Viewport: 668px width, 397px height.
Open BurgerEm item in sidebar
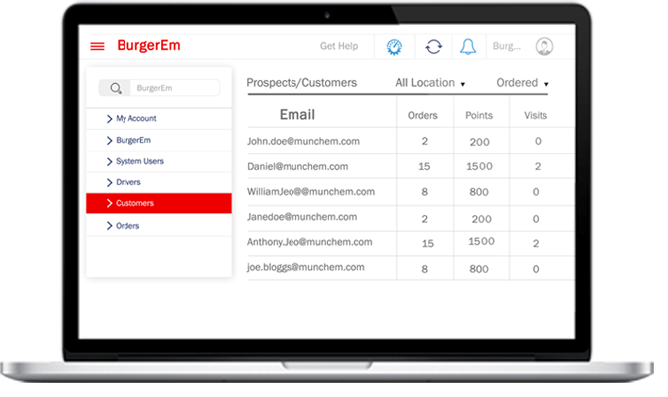tap(159, 140)
